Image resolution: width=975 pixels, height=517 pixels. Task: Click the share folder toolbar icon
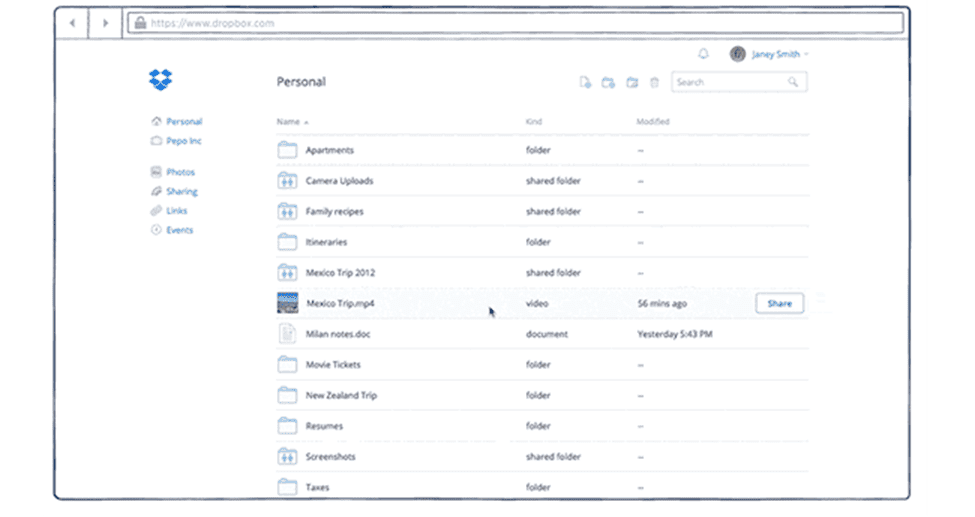tap(632, 82)
